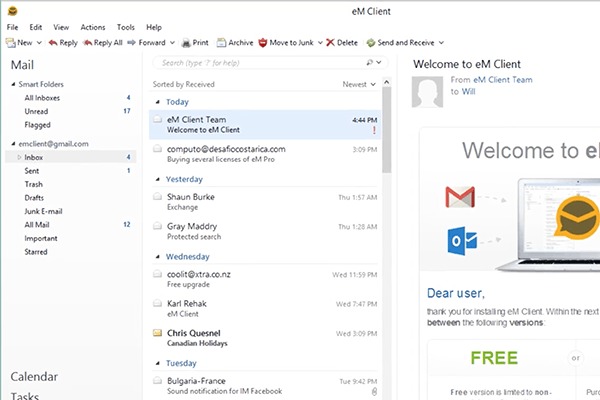Open the Forward dropdown arrow

(172, 43)
